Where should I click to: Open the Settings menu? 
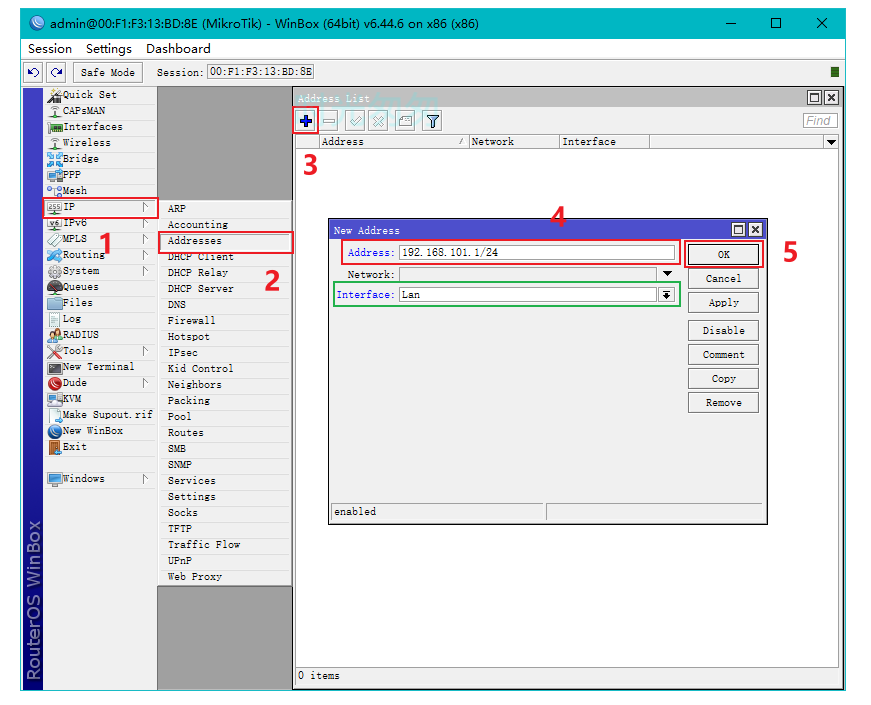(x=109, y=49)
